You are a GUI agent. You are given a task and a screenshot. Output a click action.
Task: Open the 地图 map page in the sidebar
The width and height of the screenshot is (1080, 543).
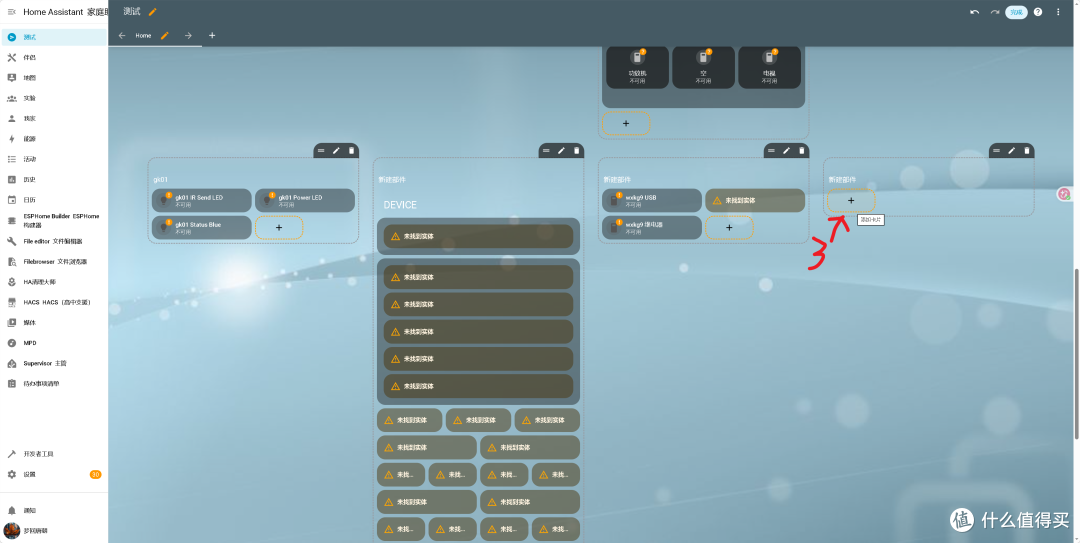[x=54, y=78]
